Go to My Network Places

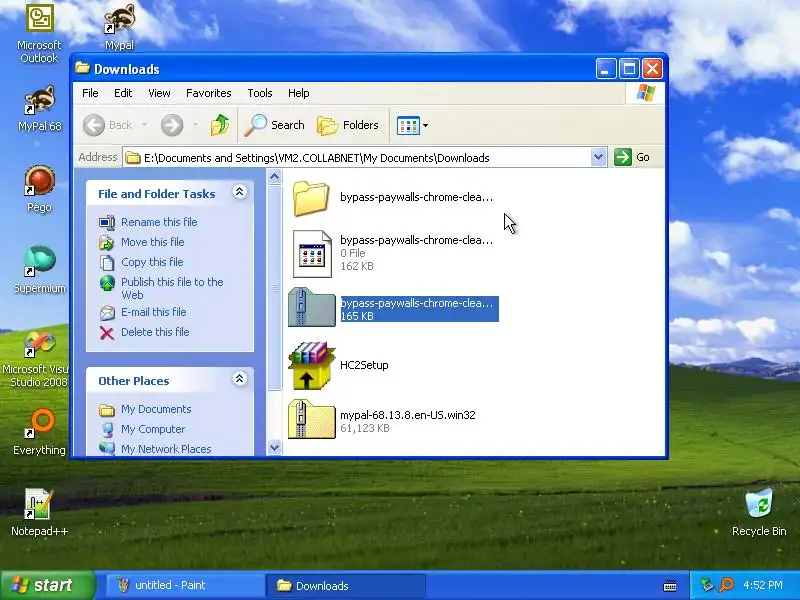click(166, 449)
